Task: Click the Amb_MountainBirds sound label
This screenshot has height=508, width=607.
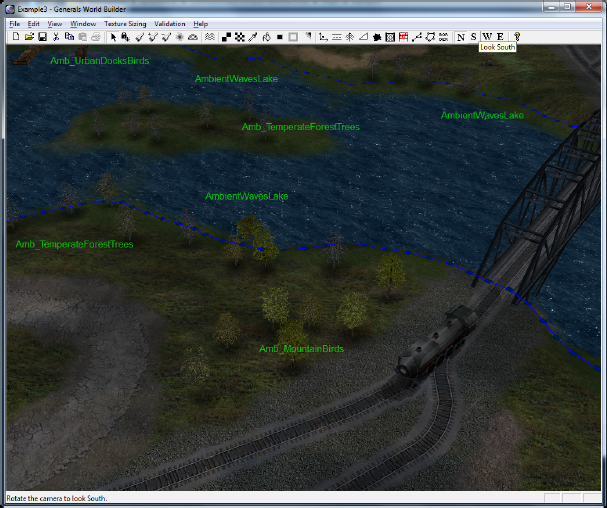Action: pyautogui.click(x=302, y=349)
